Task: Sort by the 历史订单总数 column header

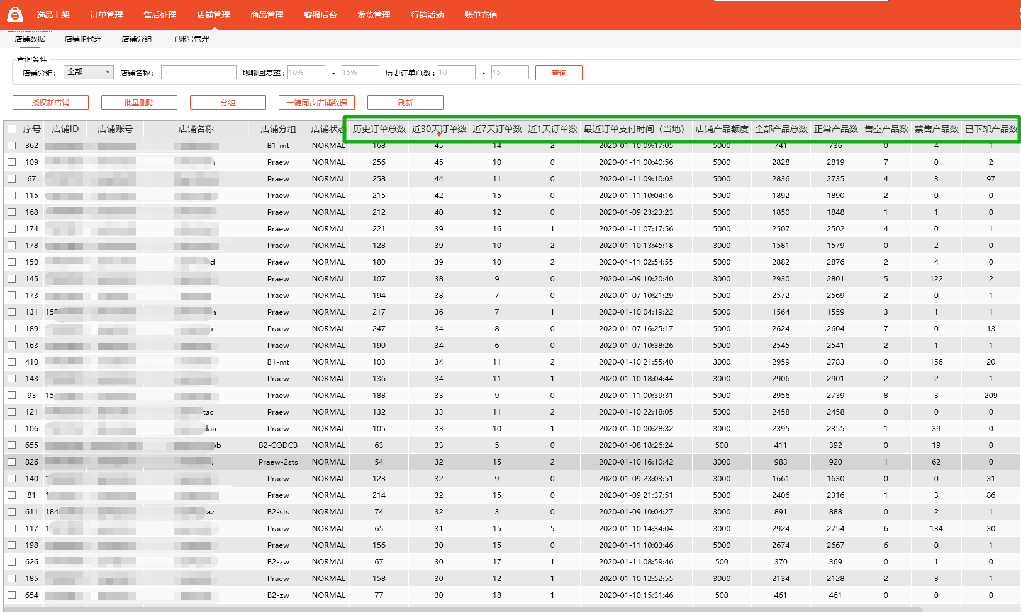Action: (378, 129)
